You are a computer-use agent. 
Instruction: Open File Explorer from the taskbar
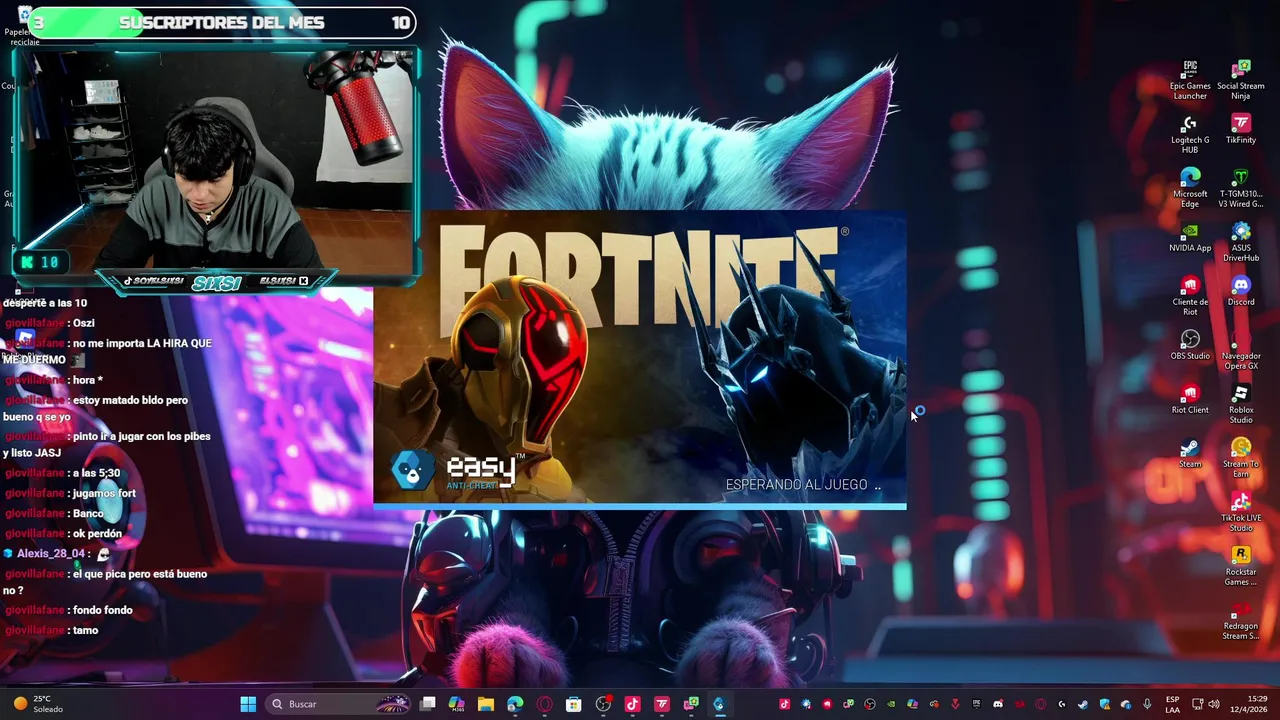point(486,704)
